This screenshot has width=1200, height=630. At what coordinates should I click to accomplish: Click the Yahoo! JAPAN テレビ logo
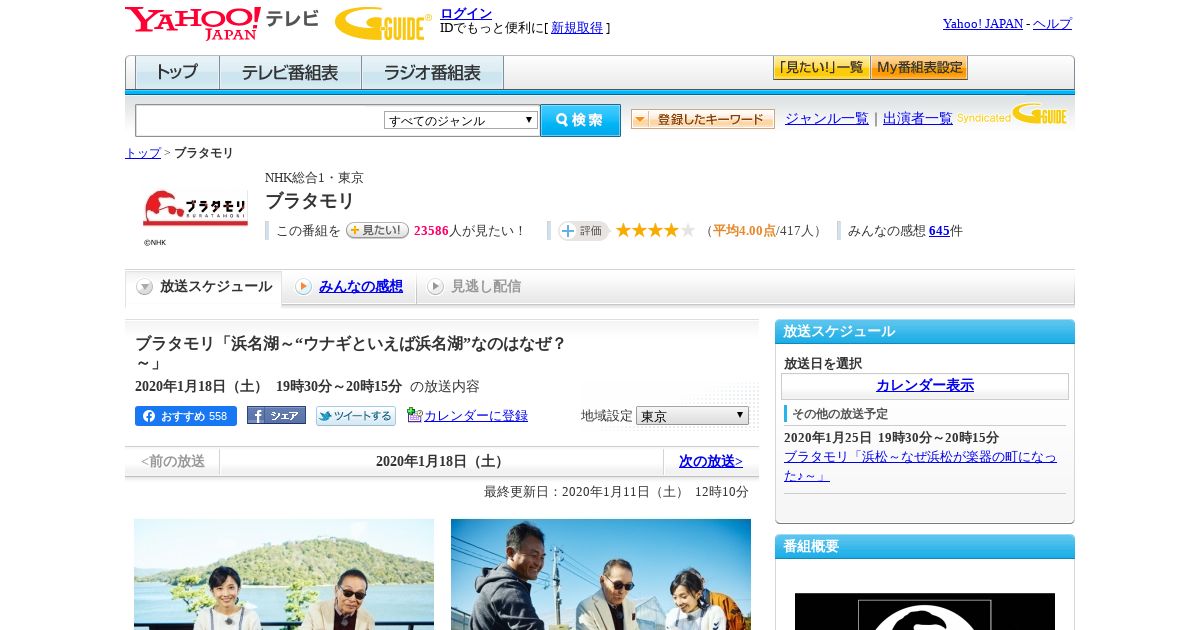[222, 23]
